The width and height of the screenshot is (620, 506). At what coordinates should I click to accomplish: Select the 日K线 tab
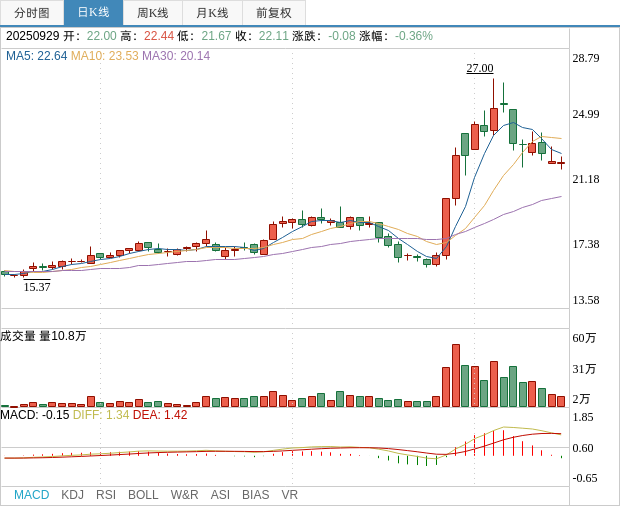(93, 13)
